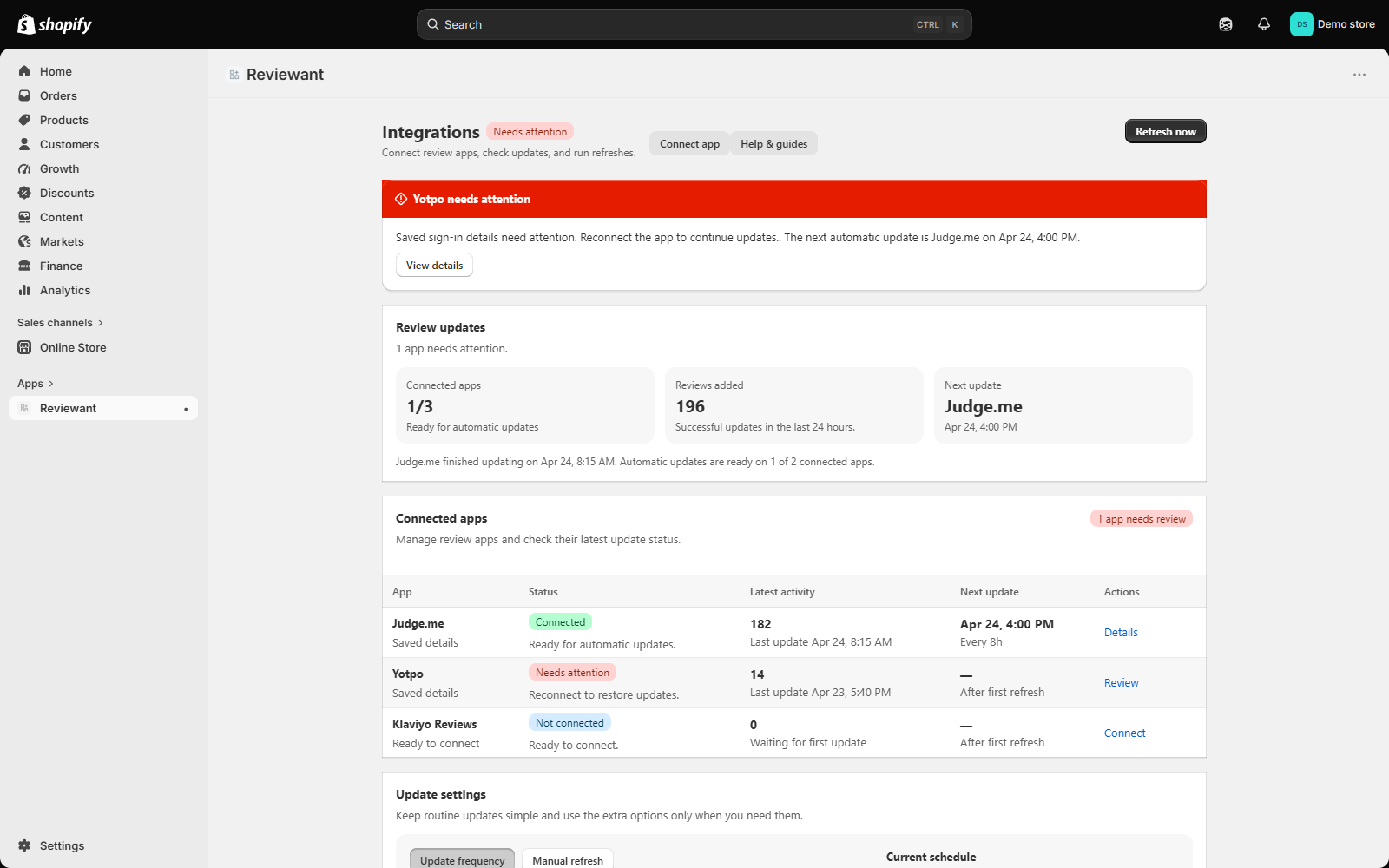Viewport: 1389px width, 868px height.
Task: Click Connect link for Klaviyo Reviews
Action: coord(1124,733)
